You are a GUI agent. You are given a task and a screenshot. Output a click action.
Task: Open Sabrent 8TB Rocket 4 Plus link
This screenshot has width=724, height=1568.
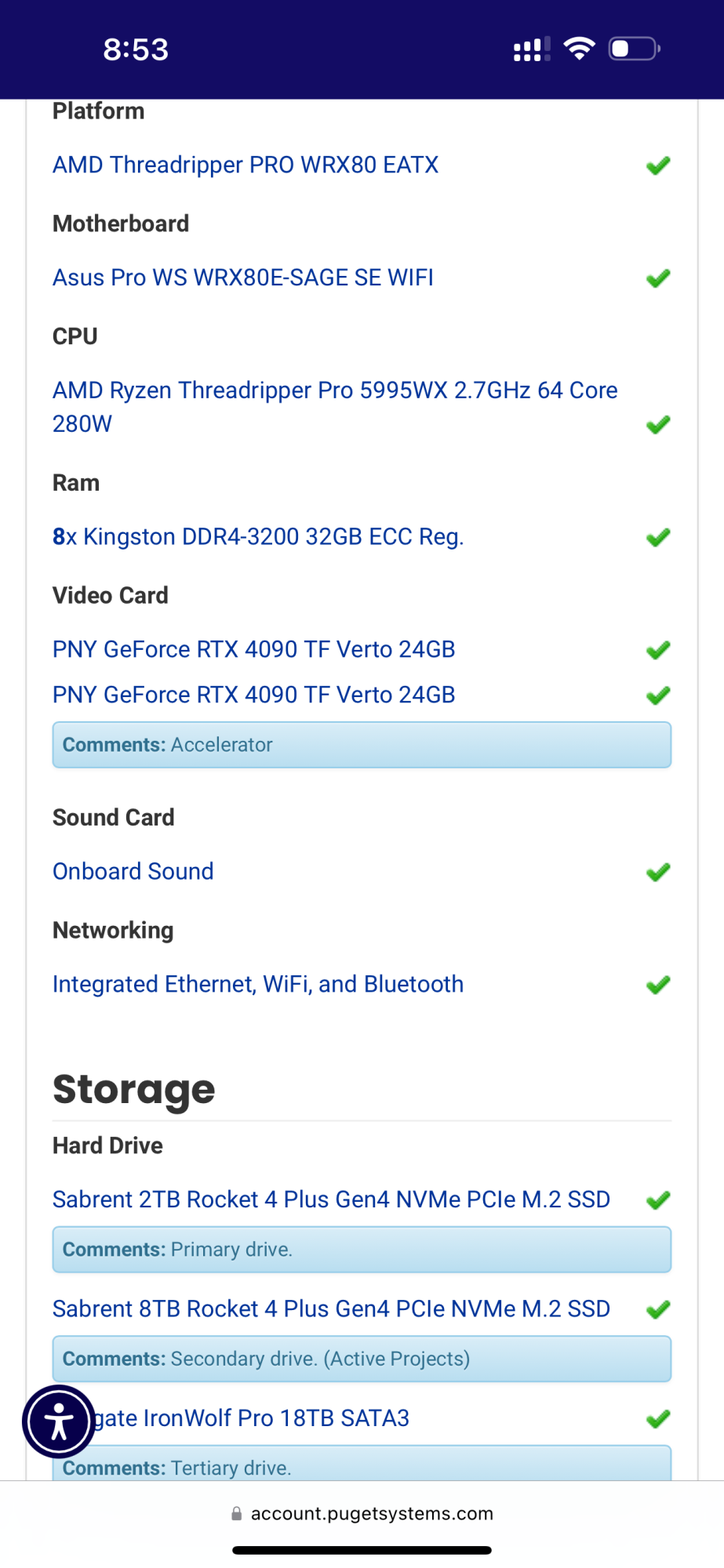click(x=330, y=1308)
